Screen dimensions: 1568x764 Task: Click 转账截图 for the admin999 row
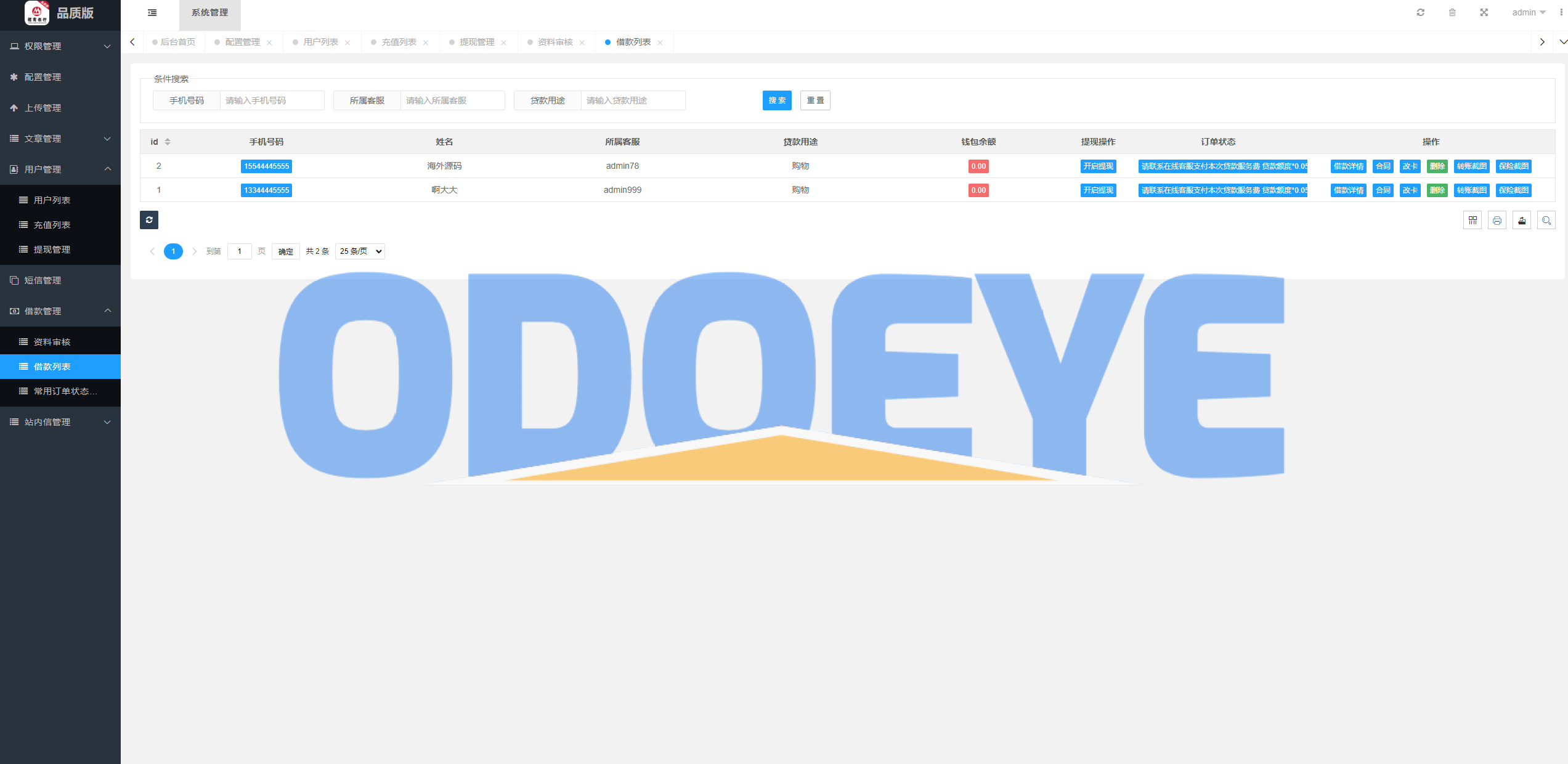click(1471, 190)
